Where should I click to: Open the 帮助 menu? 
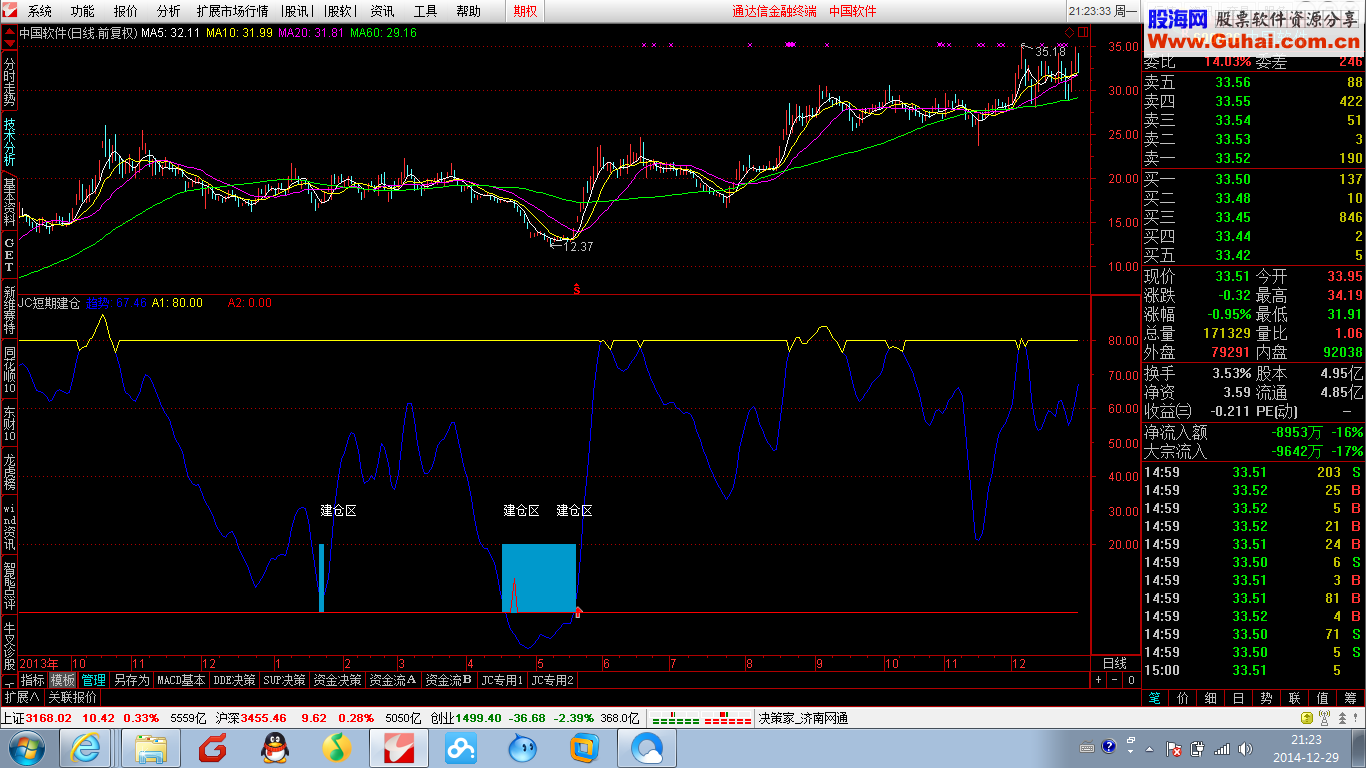(468, 11)
